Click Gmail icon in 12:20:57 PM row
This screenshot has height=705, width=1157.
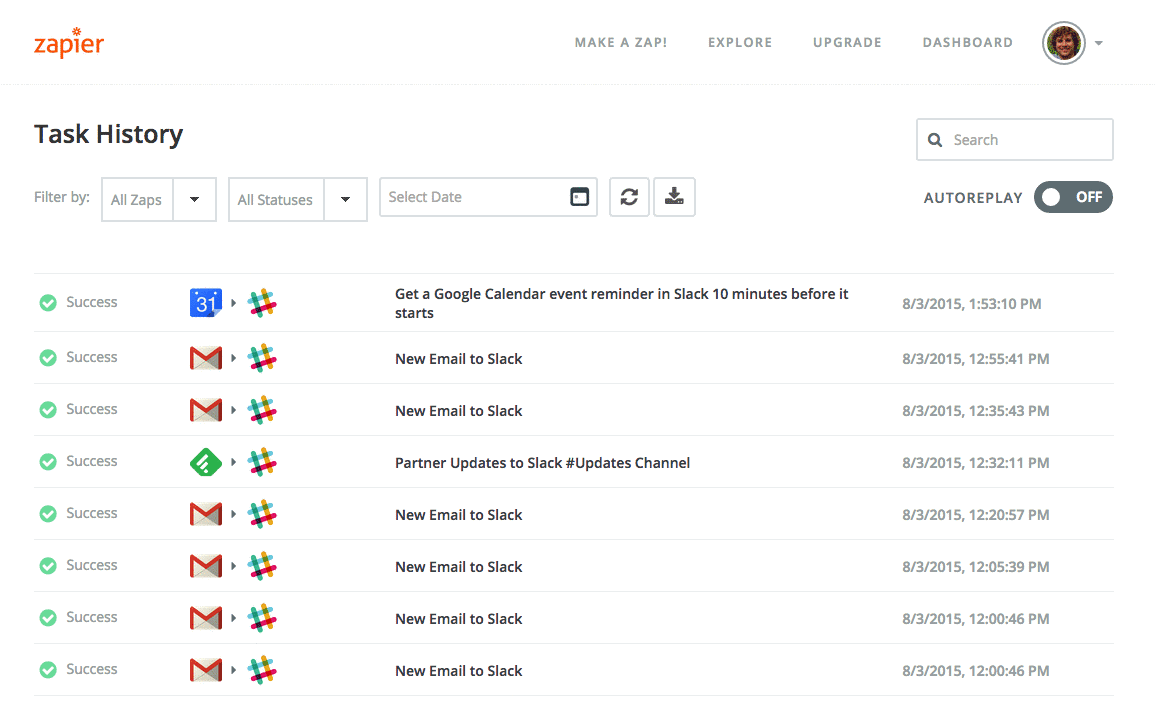coord(206,514)
